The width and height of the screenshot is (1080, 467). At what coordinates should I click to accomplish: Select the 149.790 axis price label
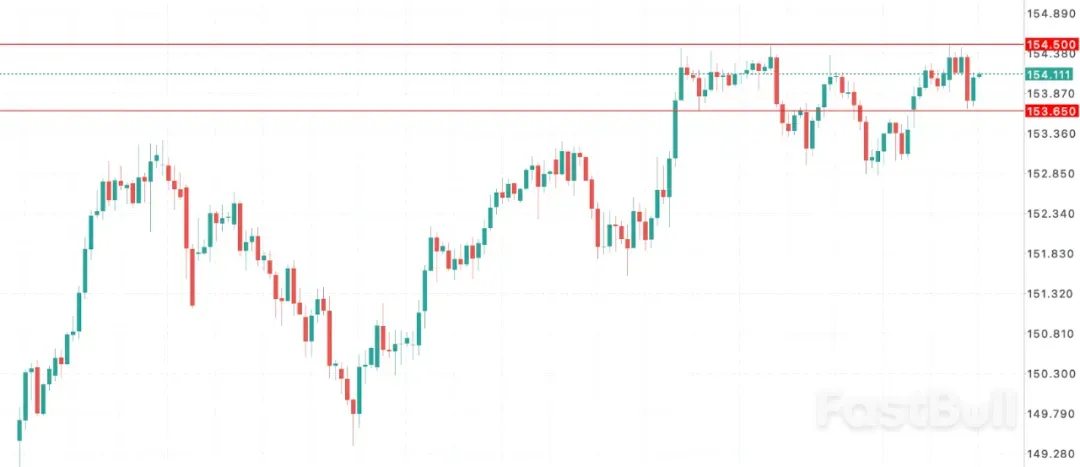tap(1051, 413)
